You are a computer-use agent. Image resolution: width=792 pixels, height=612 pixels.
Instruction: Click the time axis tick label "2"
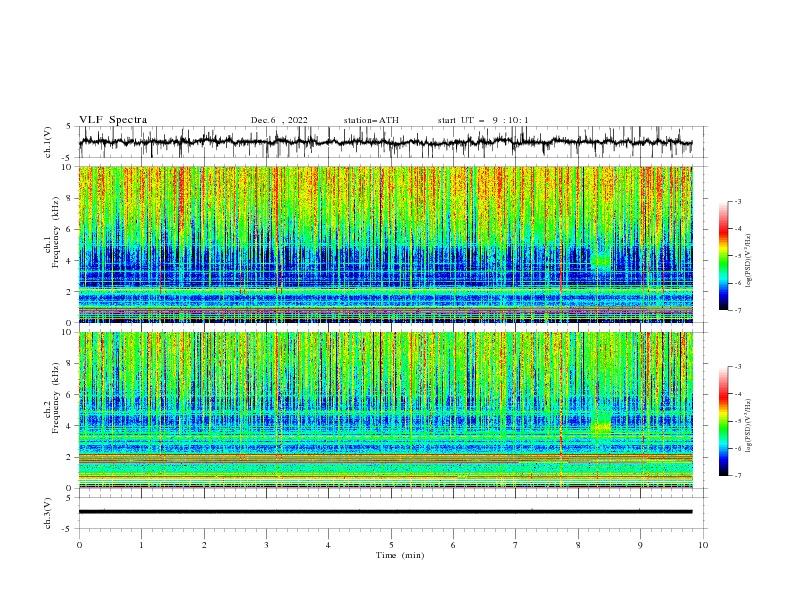tap(204, 545)
